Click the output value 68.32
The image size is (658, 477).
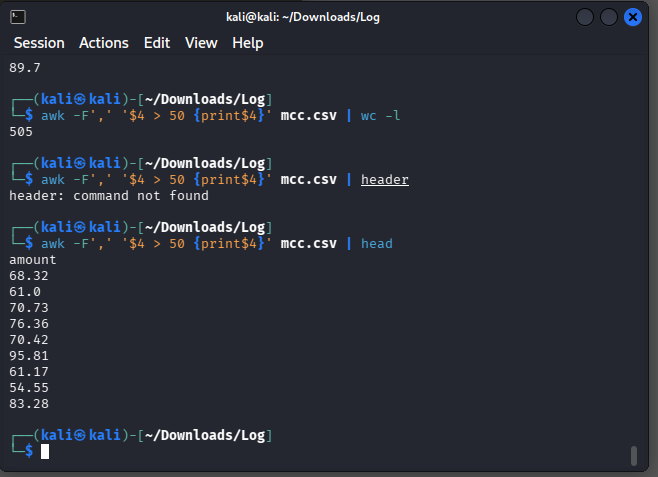click(x=29, y=276)
